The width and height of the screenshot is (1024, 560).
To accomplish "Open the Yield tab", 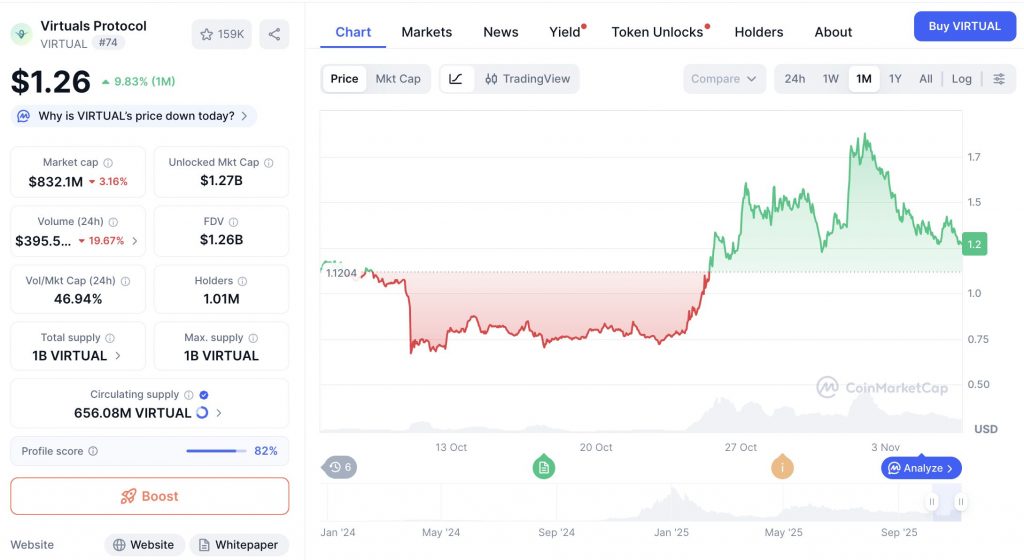I will tap(565, 32).
